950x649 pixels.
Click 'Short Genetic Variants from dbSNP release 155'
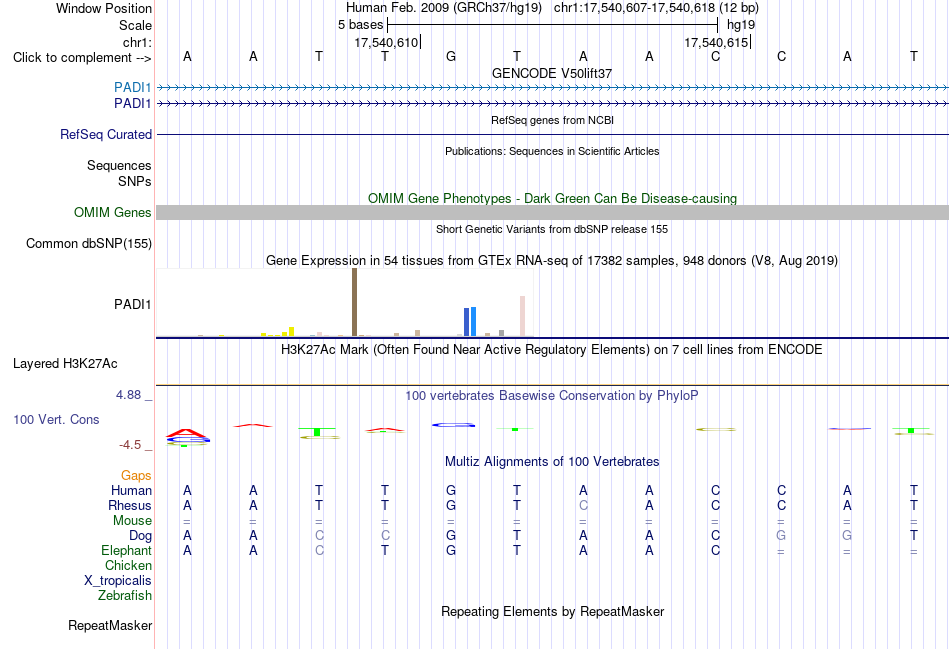point(552,230)
